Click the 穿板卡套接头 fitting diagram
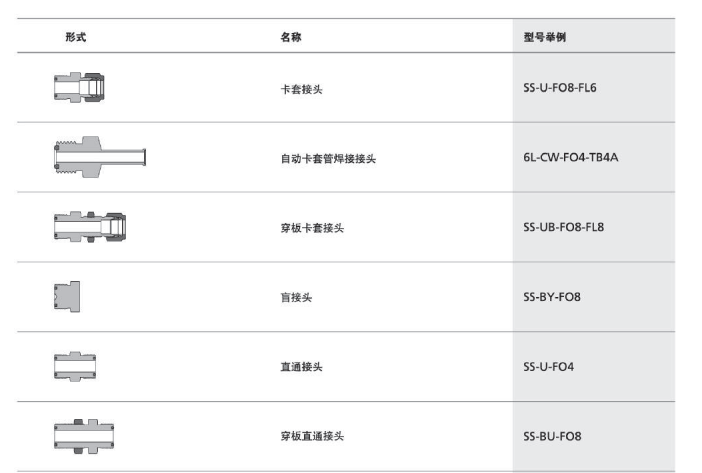702x473 pixels. pos(90,227)
